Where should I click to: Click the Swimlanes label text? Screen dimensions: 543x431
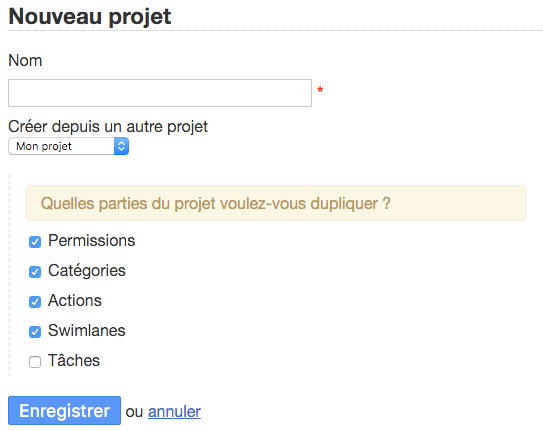pos(87,330)
